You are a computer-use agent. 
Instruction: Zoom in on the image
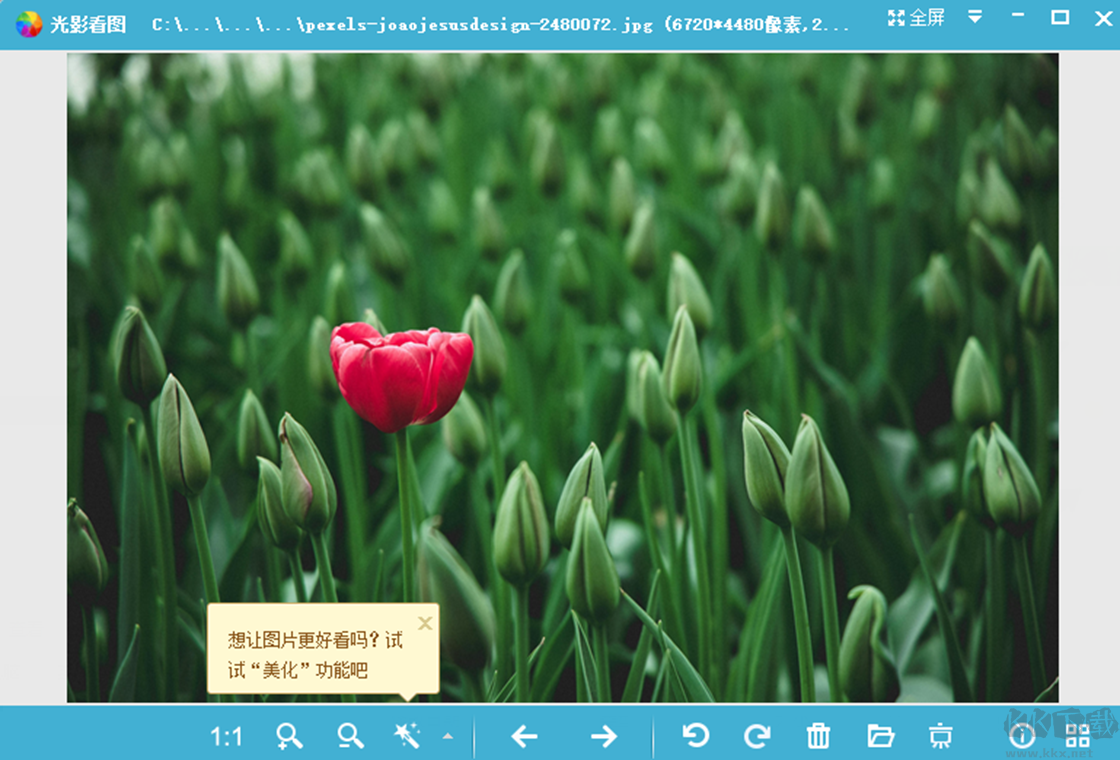[289, 736]
